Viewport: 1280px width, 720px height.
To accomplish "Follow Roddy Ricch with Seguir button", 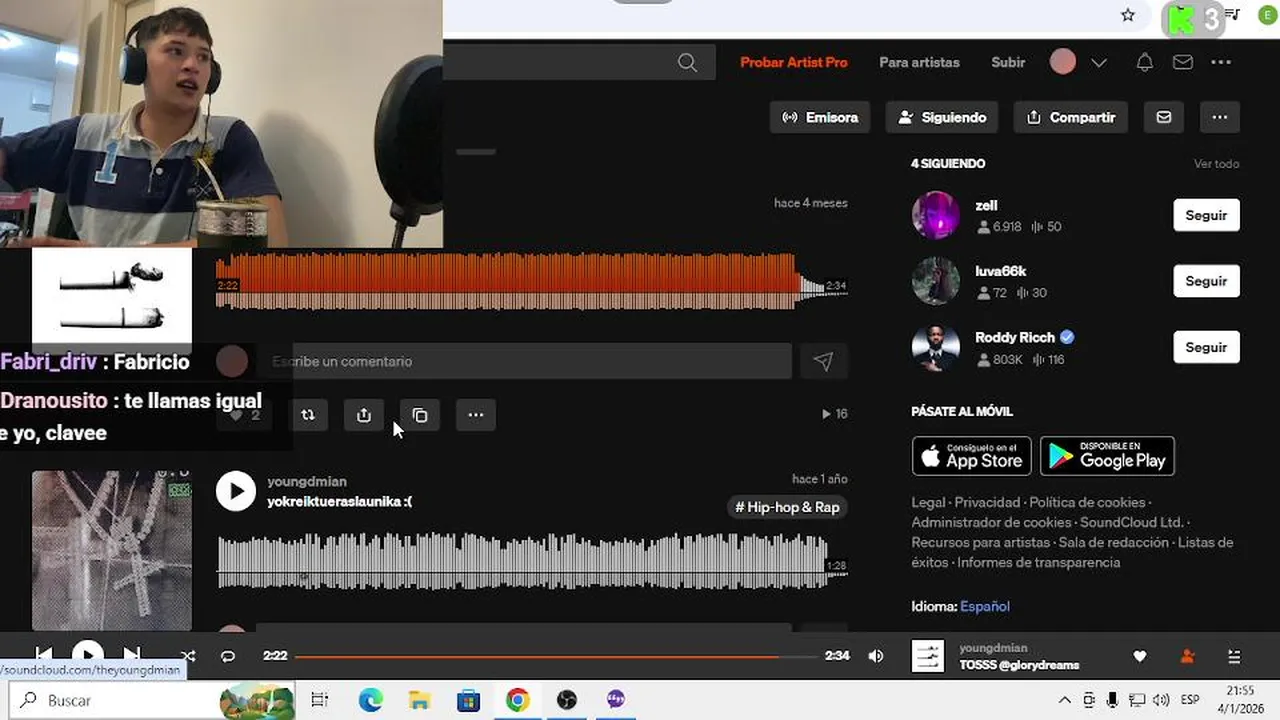I will coord(1206,347).
